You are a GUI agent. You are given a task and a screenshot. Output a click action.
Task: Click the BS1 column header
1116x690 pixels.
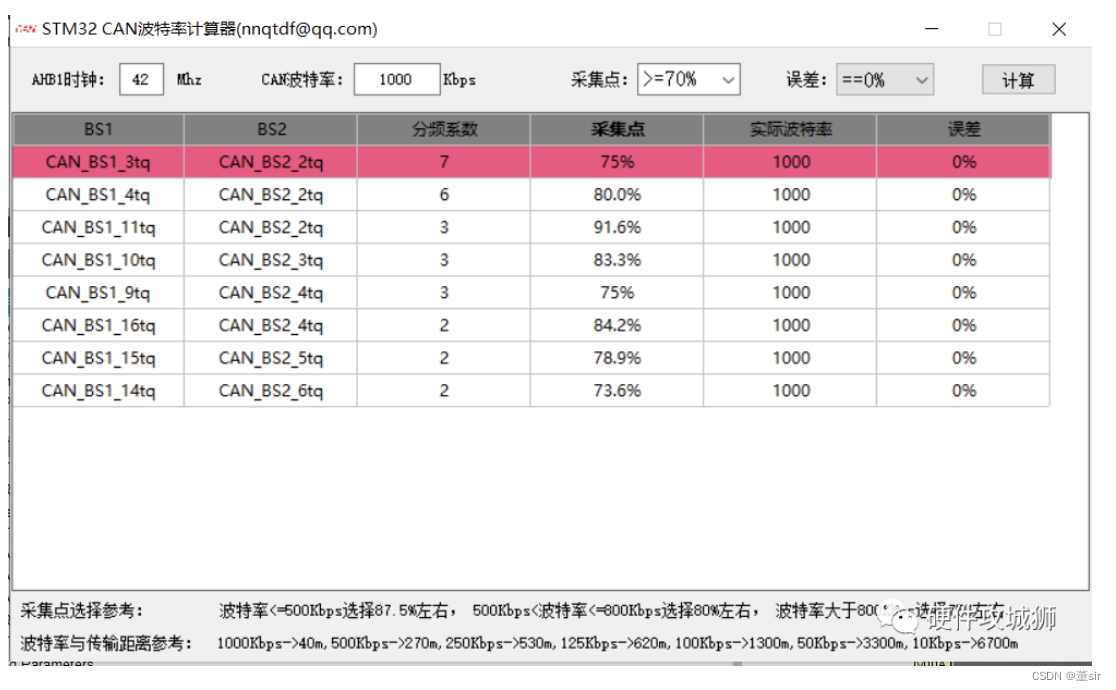96,128
